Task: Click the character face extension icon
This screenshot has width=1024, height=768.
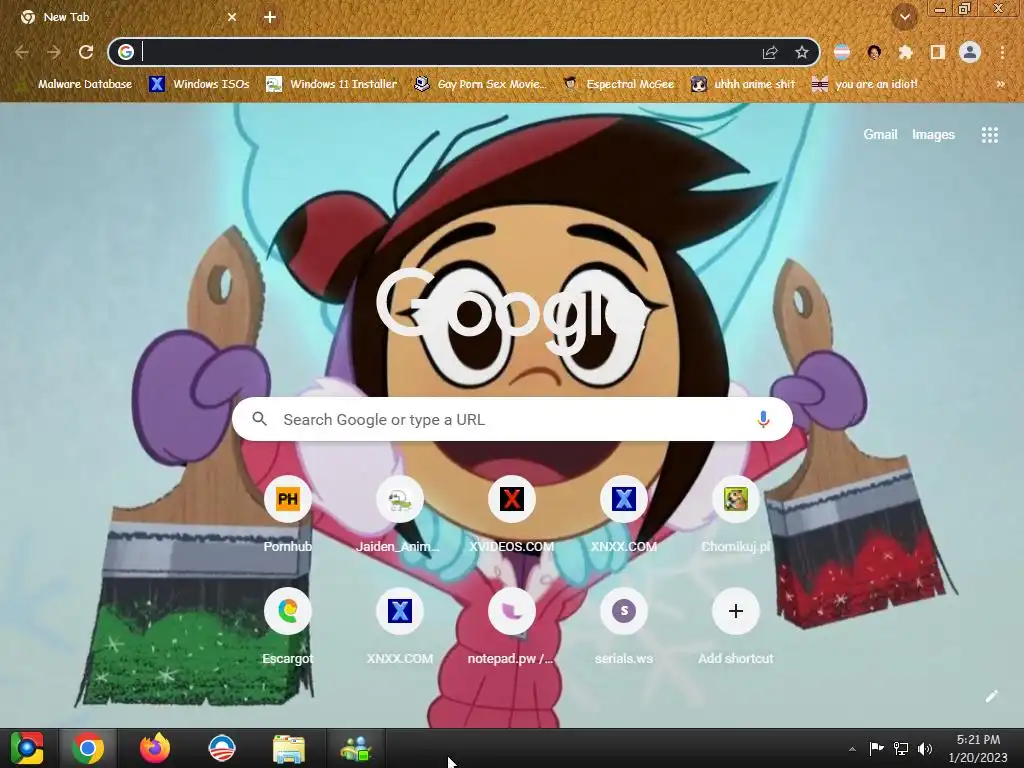Action: (x=874, y=52)
